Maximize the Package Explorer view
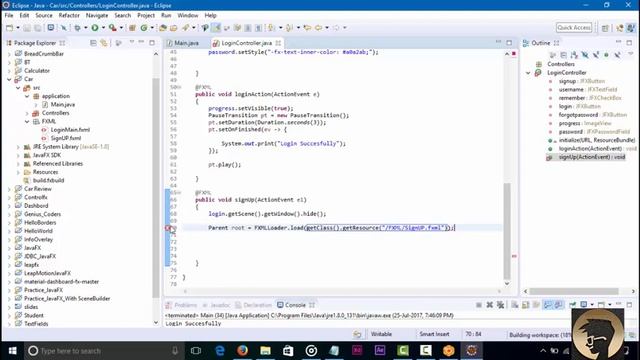Viewport: 640px width, 360px height. click(x=152, y=42)
